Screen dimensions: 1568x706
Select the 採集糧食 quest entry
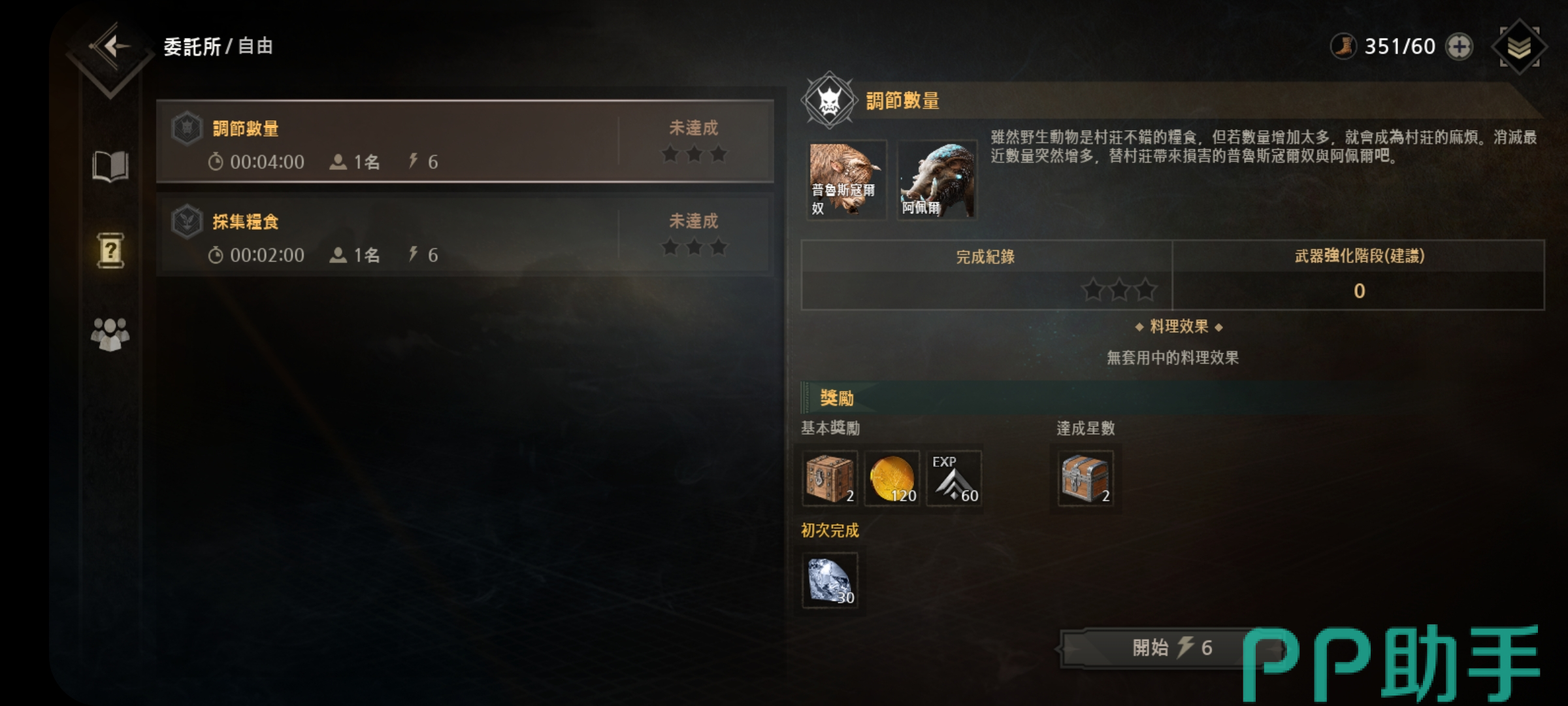click(465, 234)
